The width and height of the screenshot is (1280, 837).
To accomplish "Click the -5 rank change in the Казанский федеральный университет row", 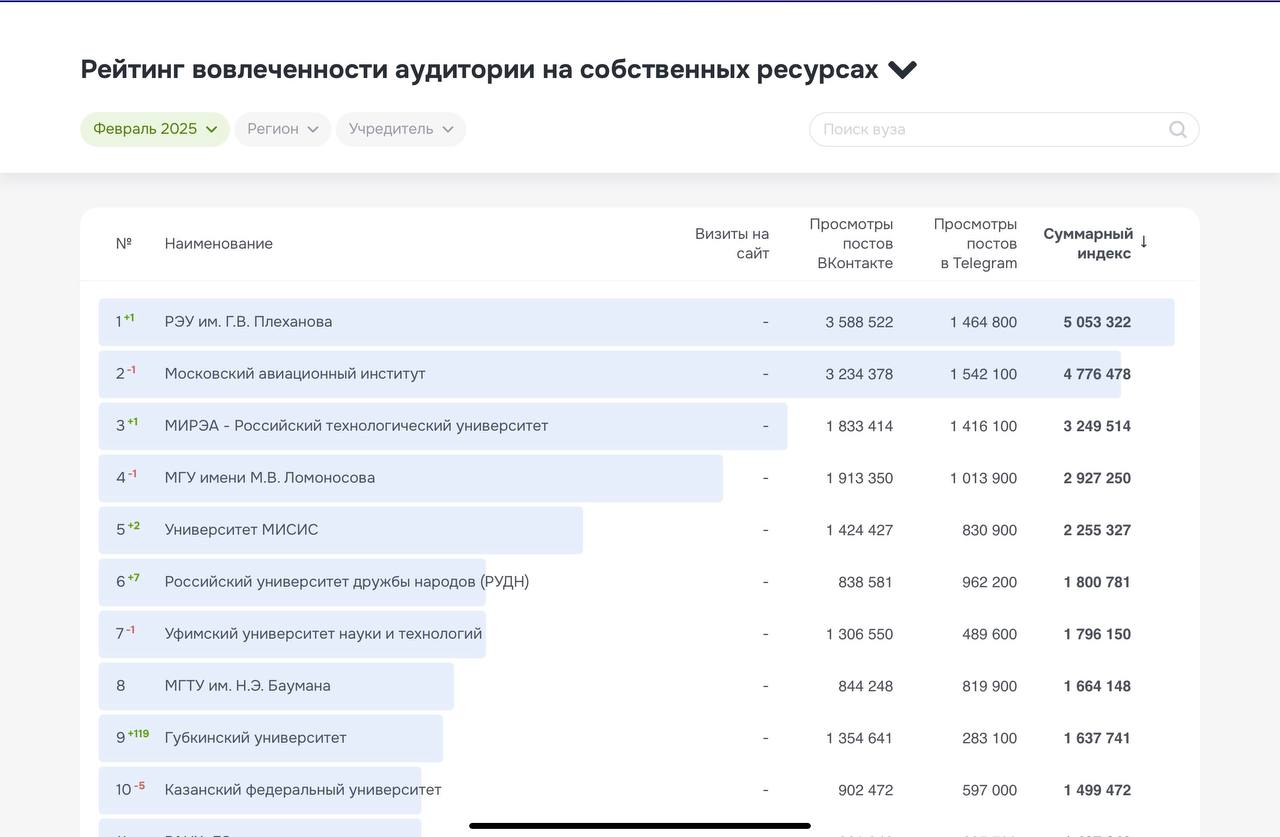I will (139, 786).
